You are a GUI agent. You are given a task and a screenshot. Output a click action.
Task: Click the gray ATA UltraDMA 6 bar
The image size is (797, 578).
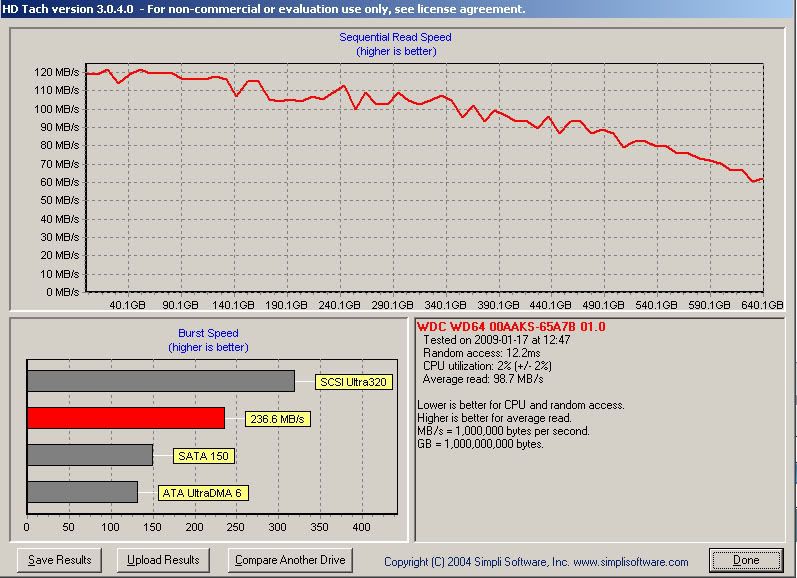point(82,492)
